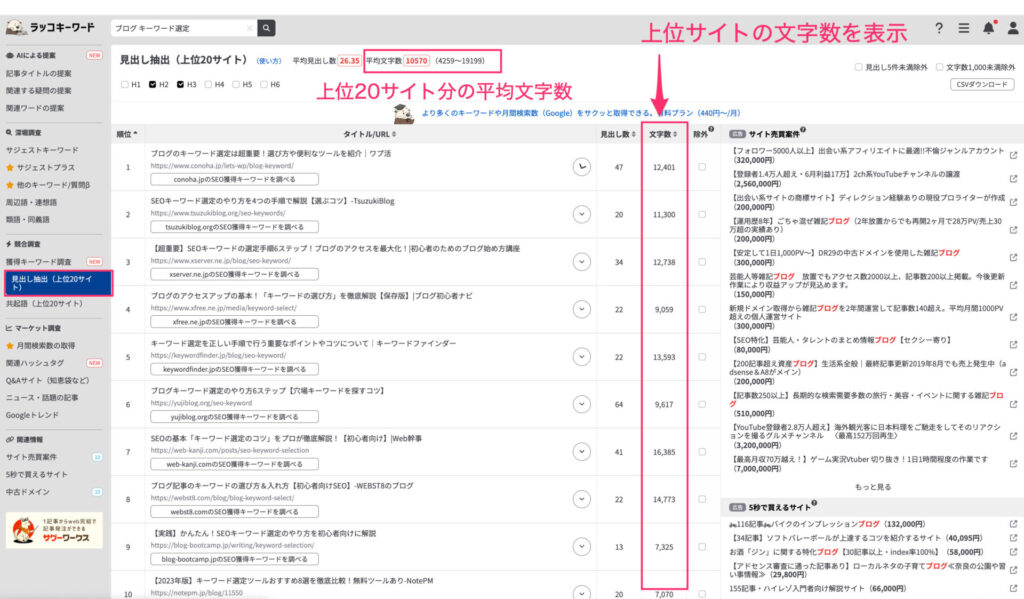Viewport: 1024px width, 599px height.
Task: Click the info icon beside 5秒で買えるサイト heading
Action: tap(814, 504)
